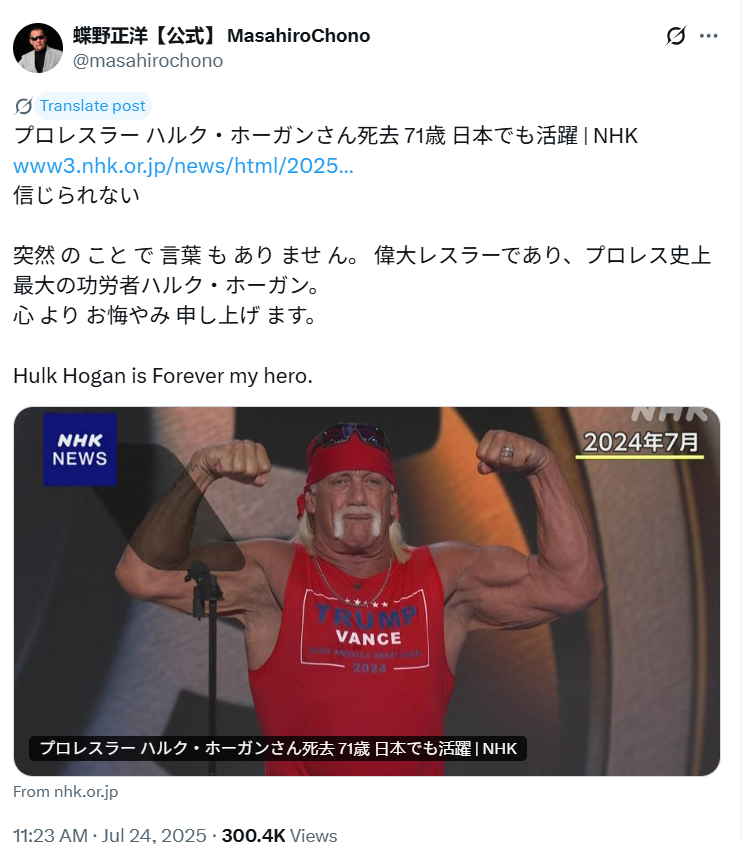
Task: Click the Translate post button
Action: point(92,106)
